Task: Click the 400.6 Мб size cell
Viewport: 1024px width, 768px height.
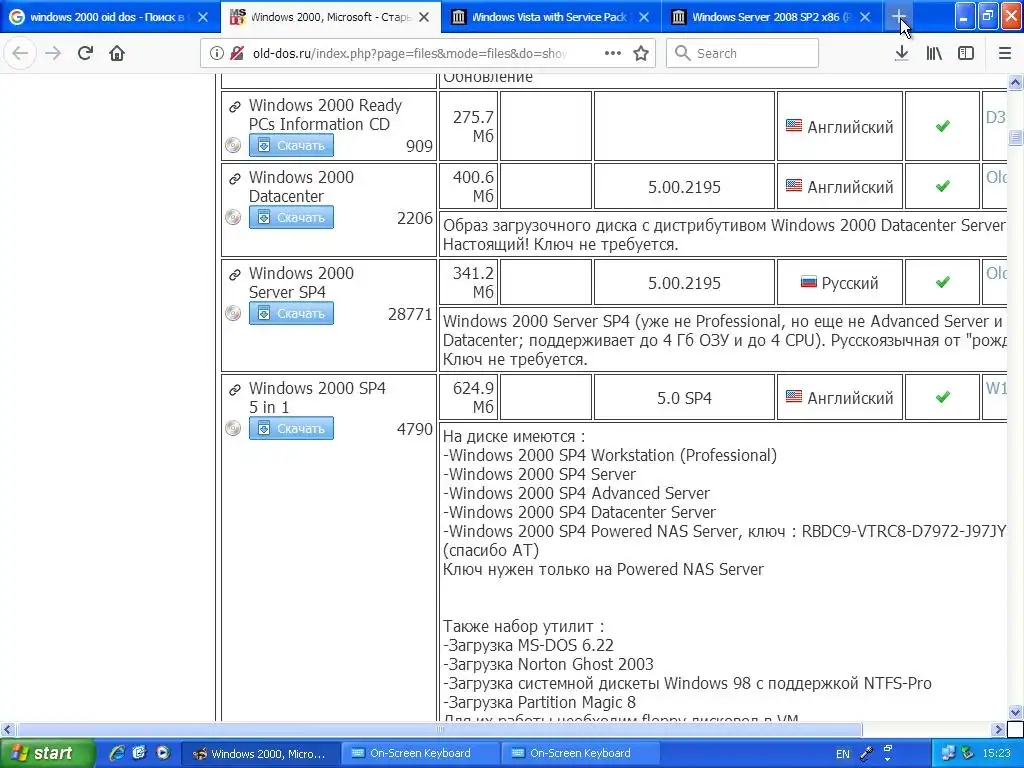Action: tap(468, 187)
